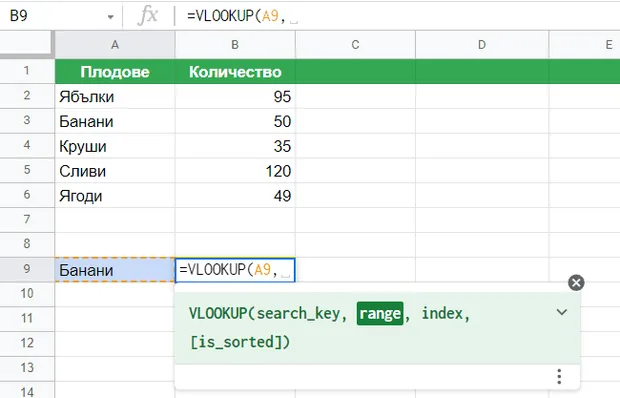Click cell A3 containing Банани
This screenshot has width=620, height=398.
pyautogui.click(x=115, y=121)
